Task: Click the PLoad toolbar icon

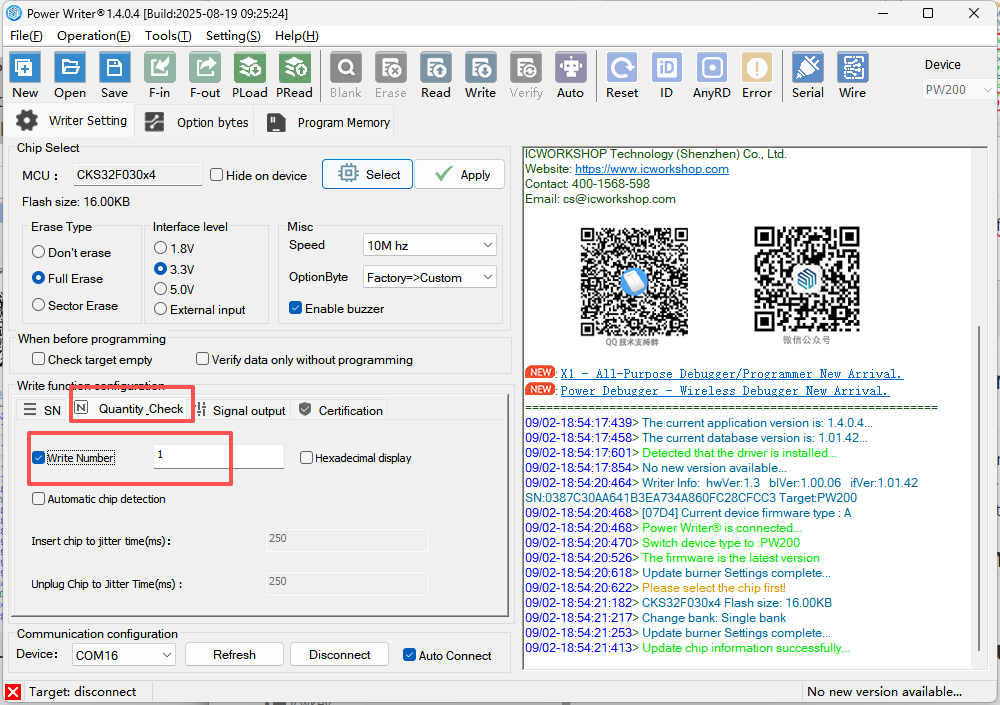Action: (249, 68)
